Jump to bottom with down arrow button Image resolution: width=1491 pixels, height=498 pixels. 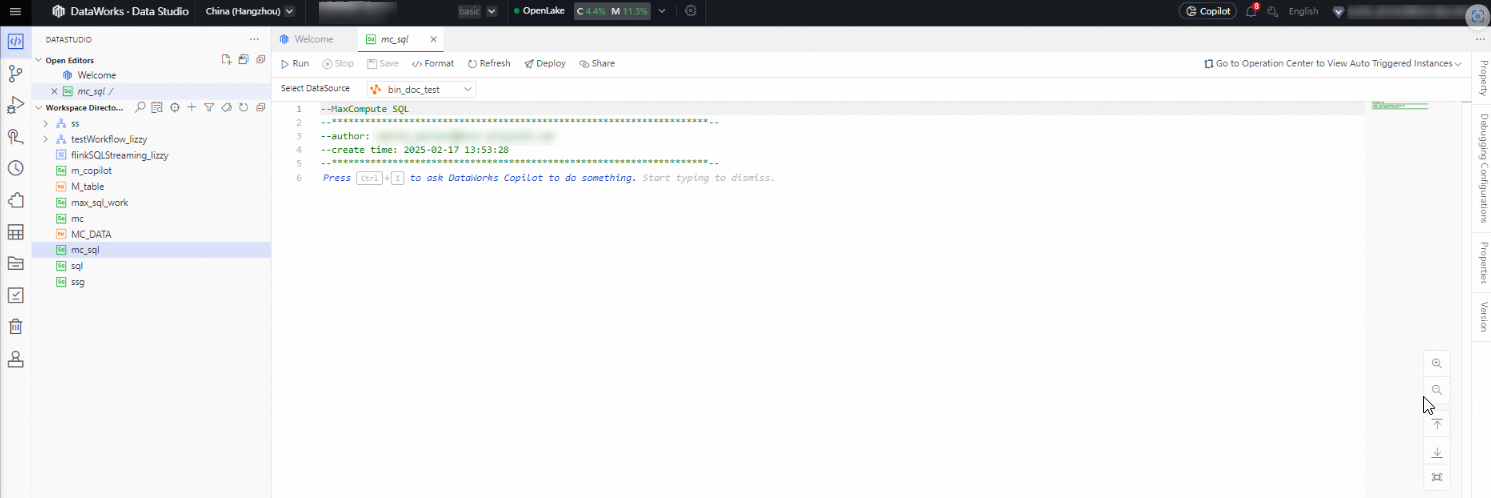tap(1437, 452)
